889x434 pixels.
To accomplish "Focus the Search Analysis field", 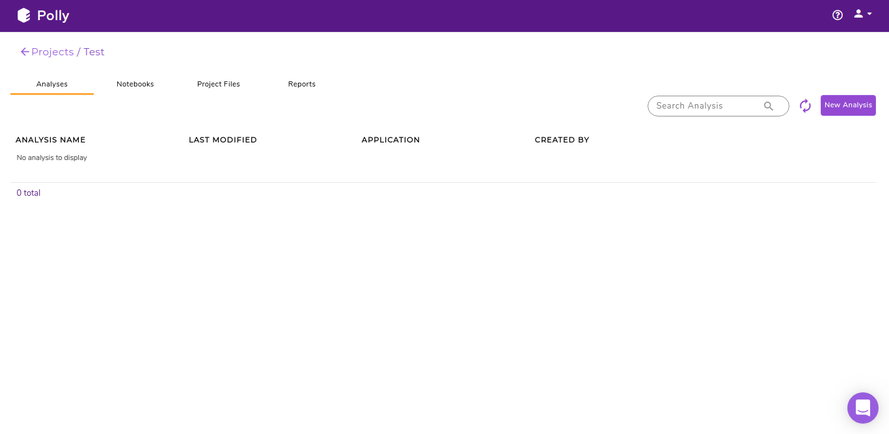I will coord(718,106).
